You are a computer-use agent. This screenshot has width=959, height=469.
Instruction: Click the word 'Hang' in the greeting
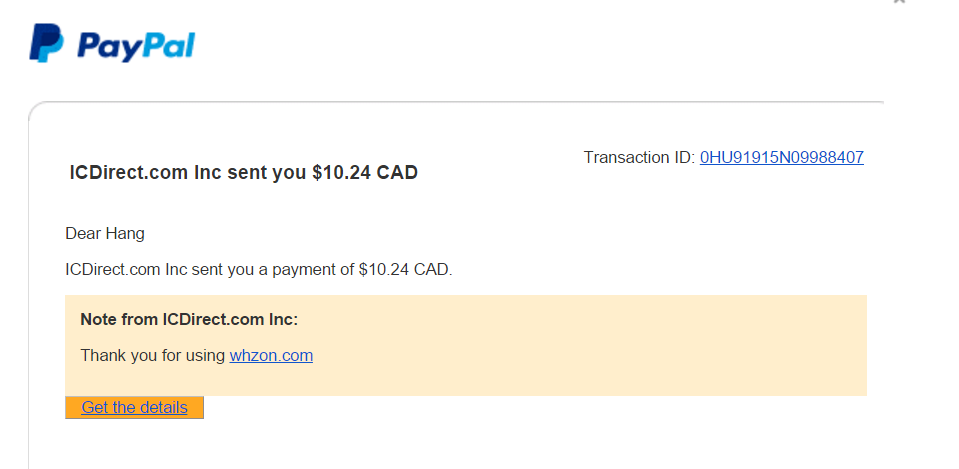pos(126,234)
